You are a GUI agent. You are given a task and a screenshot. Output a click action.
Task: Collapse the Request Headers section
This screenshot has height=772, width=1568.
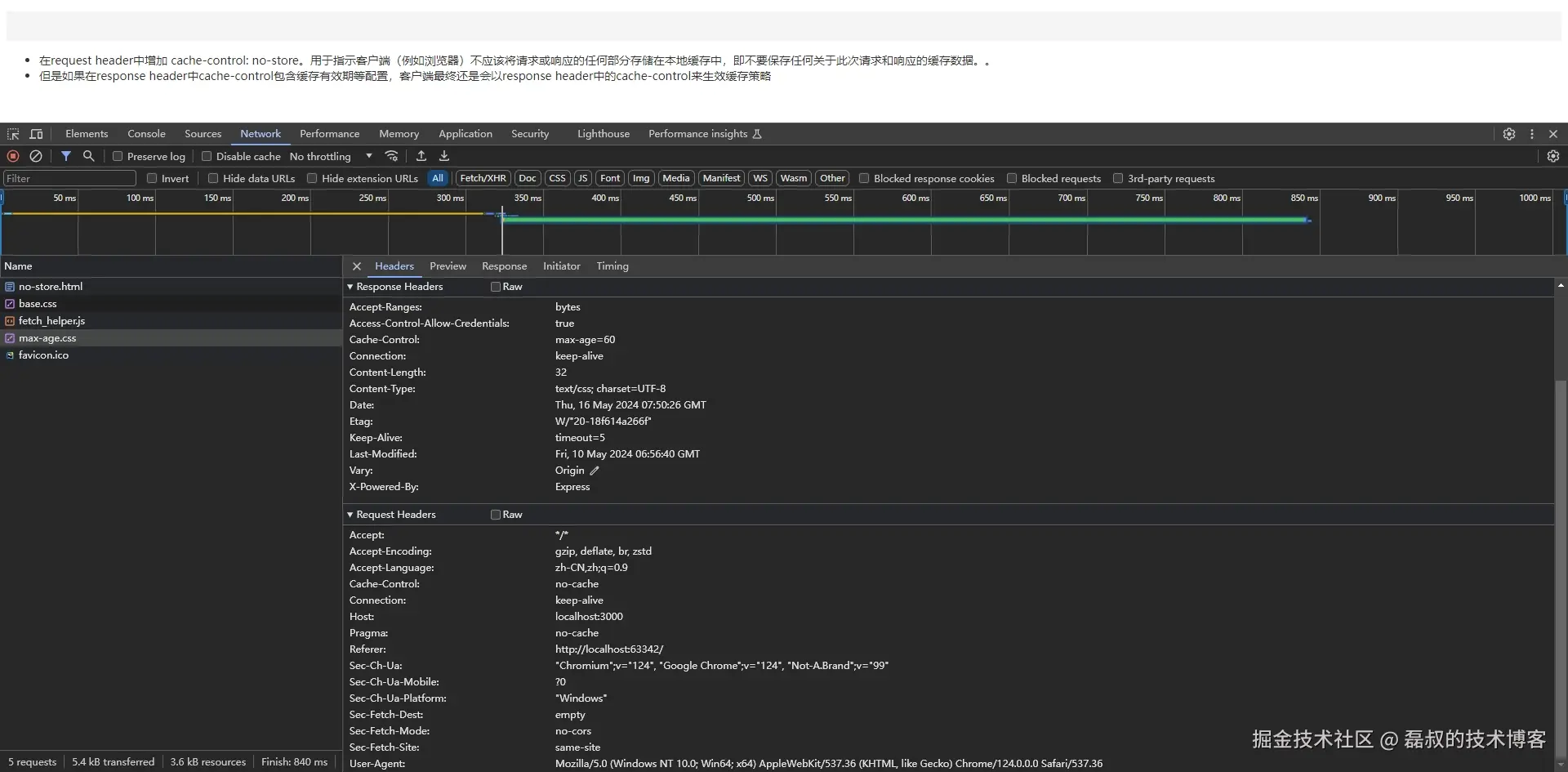(x=350, y=515)
